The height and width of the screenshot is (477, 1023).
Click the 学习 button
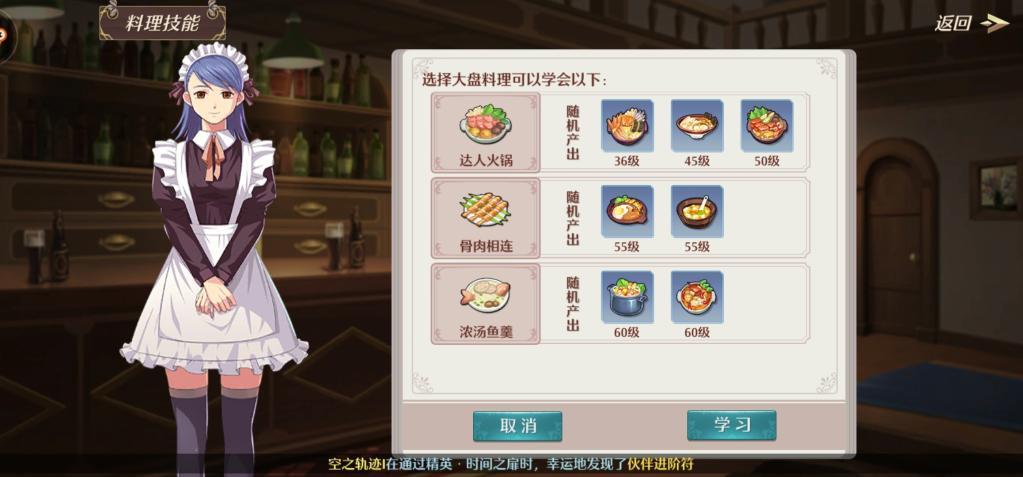pyautogui.click(x=731, y=425)
